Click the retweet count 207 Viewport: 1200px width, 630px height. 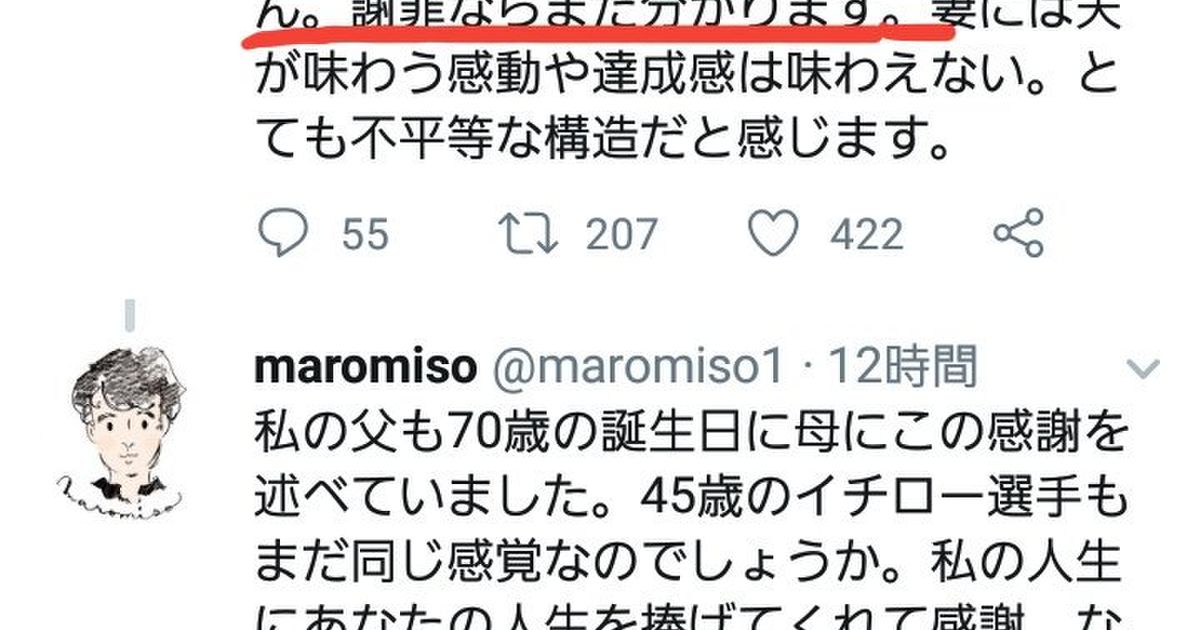621,235
